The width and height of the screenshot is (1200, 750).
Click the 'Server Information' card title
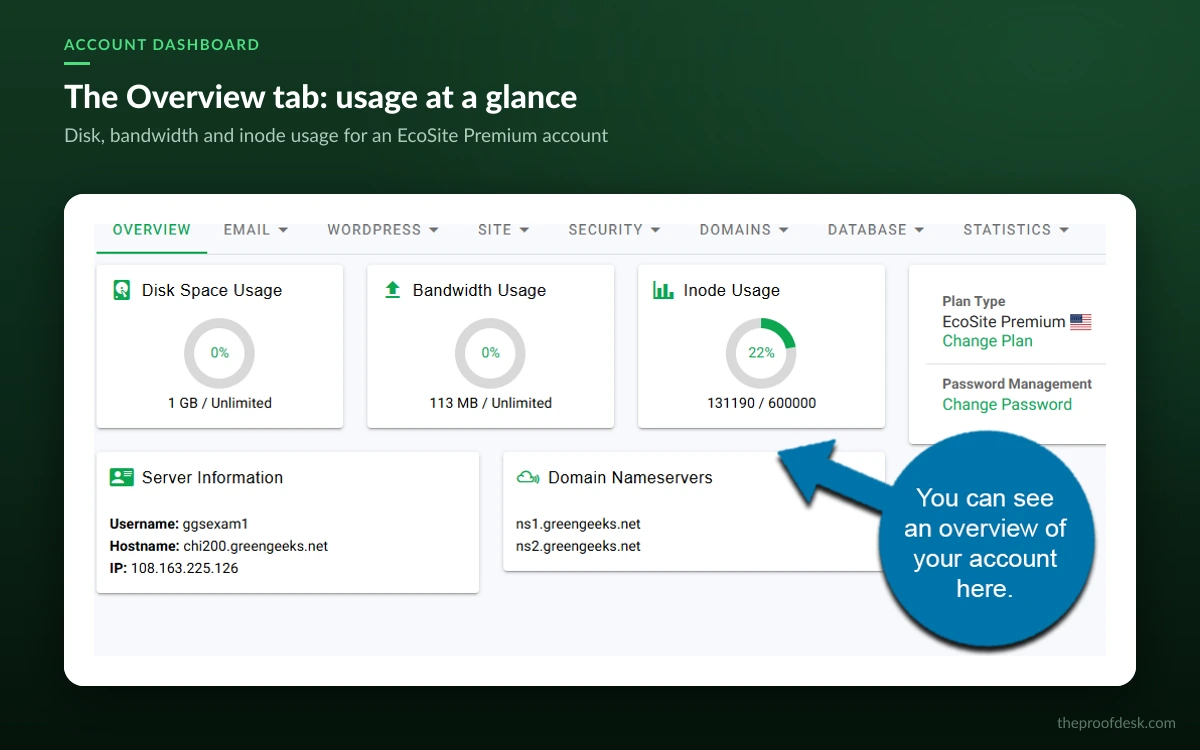[x=212, y=477]
